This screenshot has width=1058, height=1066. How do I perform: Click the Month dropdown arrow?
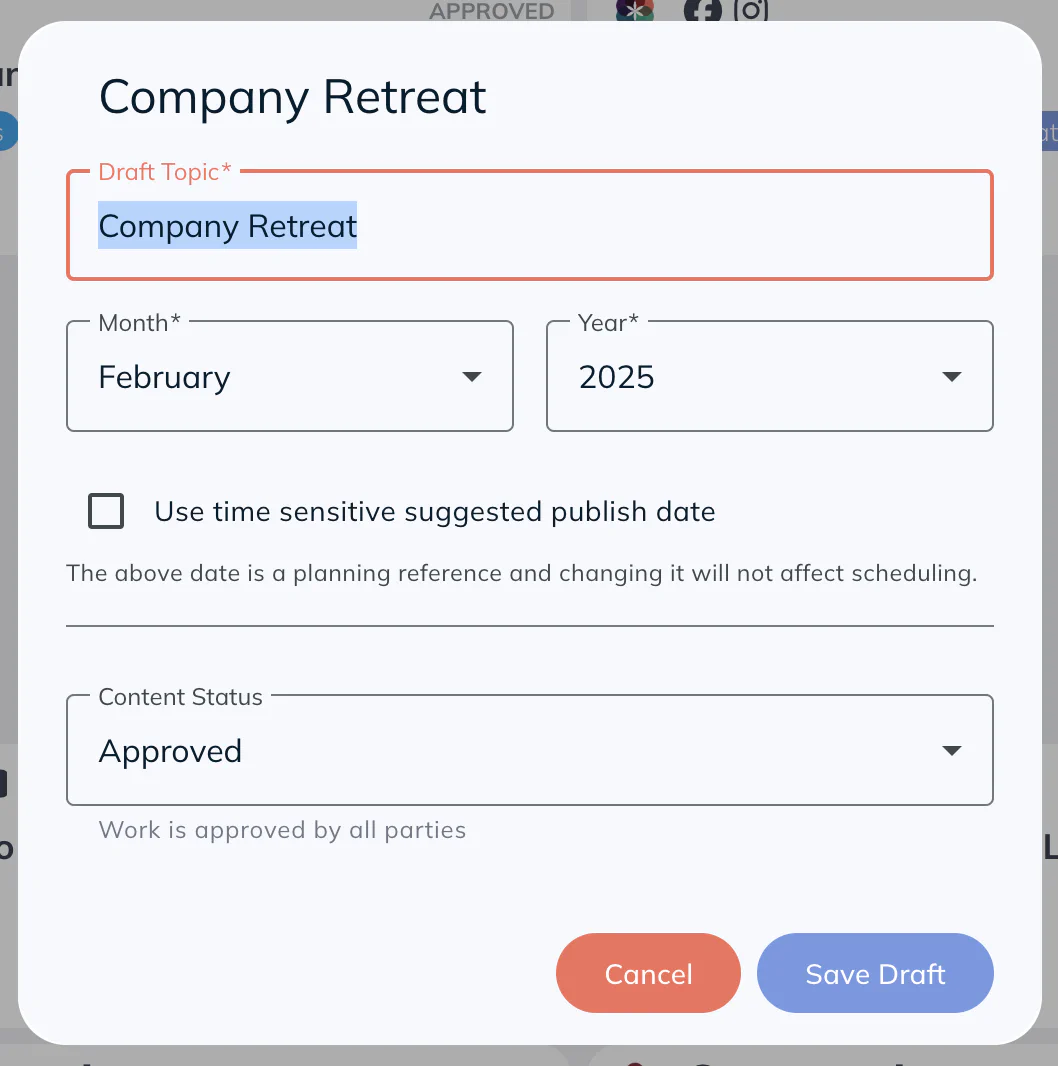tap(472, 377)
